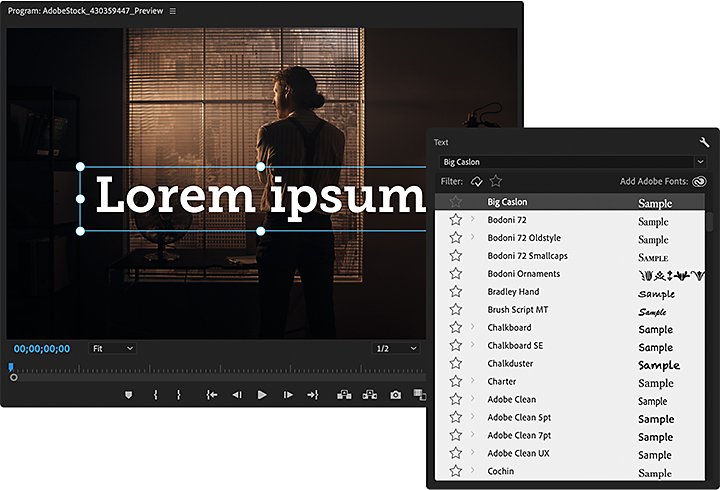Toggle favorite star for Bodoni 72

[456, 220]
